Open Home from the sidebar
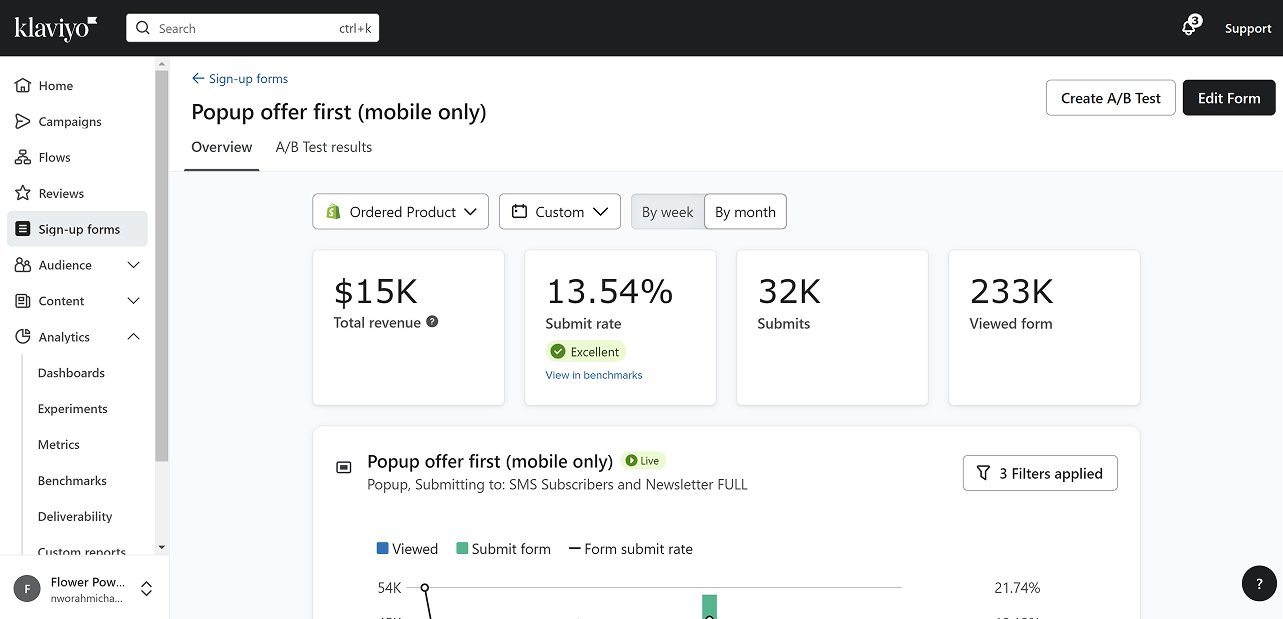Screen dimensions: 1283x619 click(x=56, y=86)
